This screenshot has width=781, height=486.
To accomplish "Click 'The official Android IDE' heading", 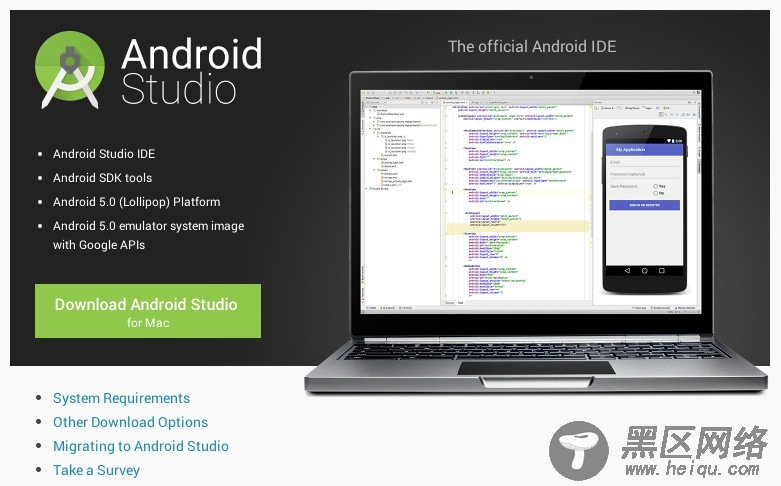I will tap(532, 47).
